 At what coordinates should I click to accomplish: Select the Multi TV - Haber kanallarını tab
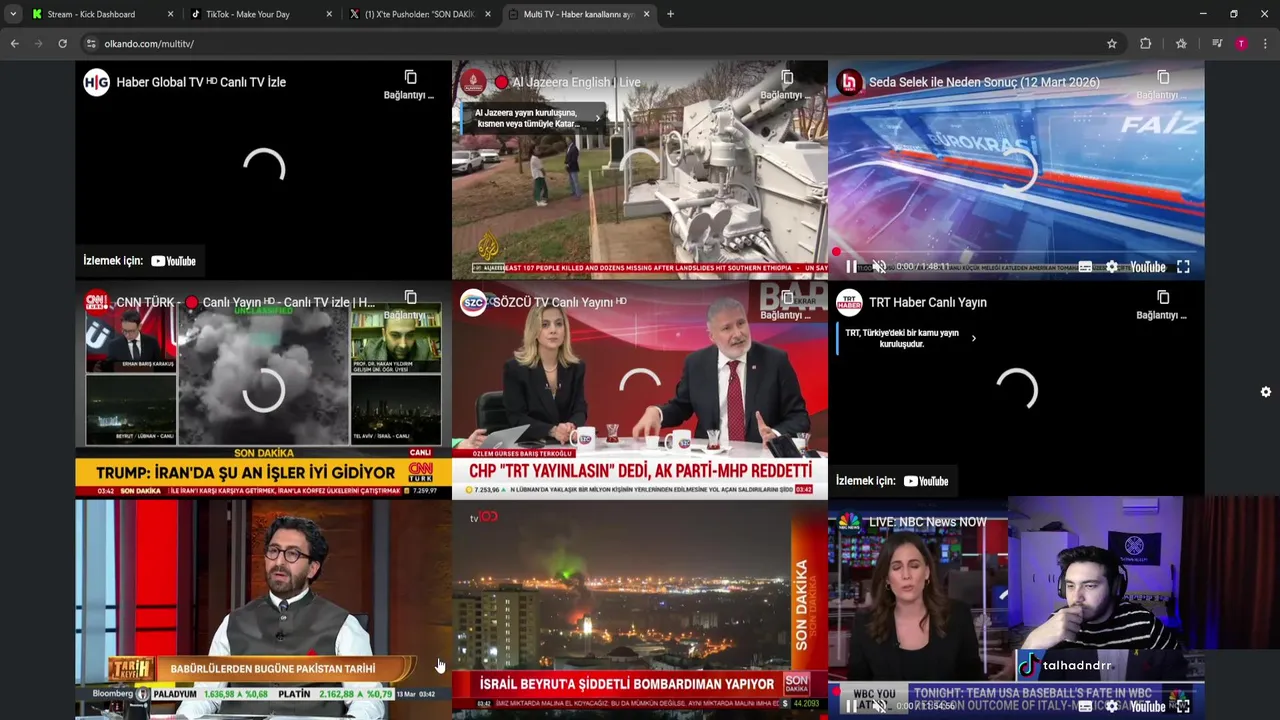click(x=578, y=14)
